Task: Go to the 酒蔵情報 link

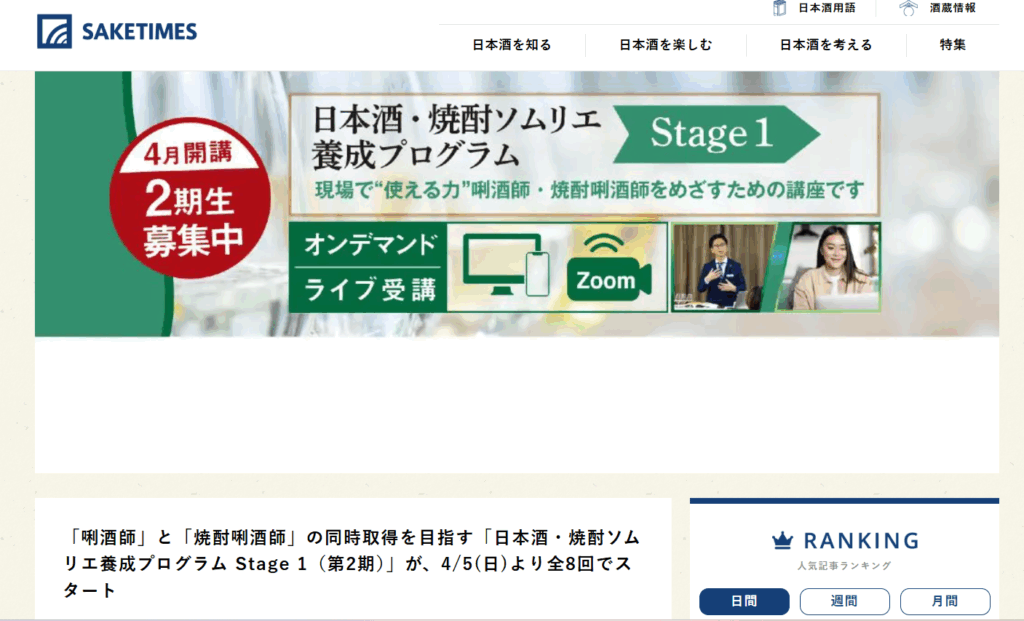Action: (953, 8)
